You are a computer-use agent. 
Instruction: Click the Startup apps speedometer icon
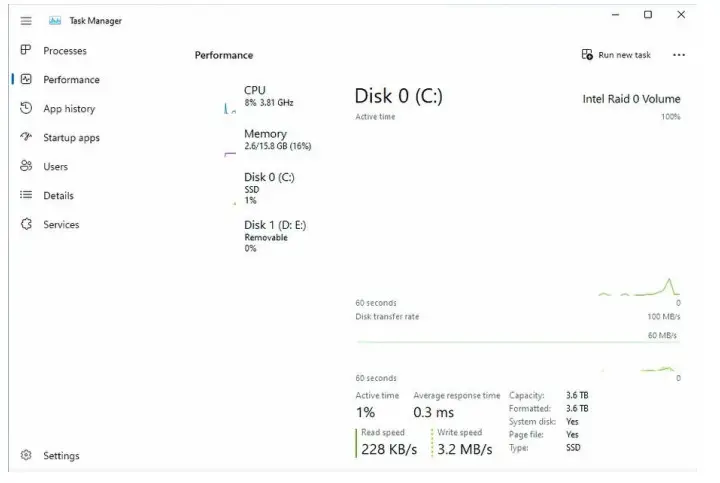pos(26,138)
